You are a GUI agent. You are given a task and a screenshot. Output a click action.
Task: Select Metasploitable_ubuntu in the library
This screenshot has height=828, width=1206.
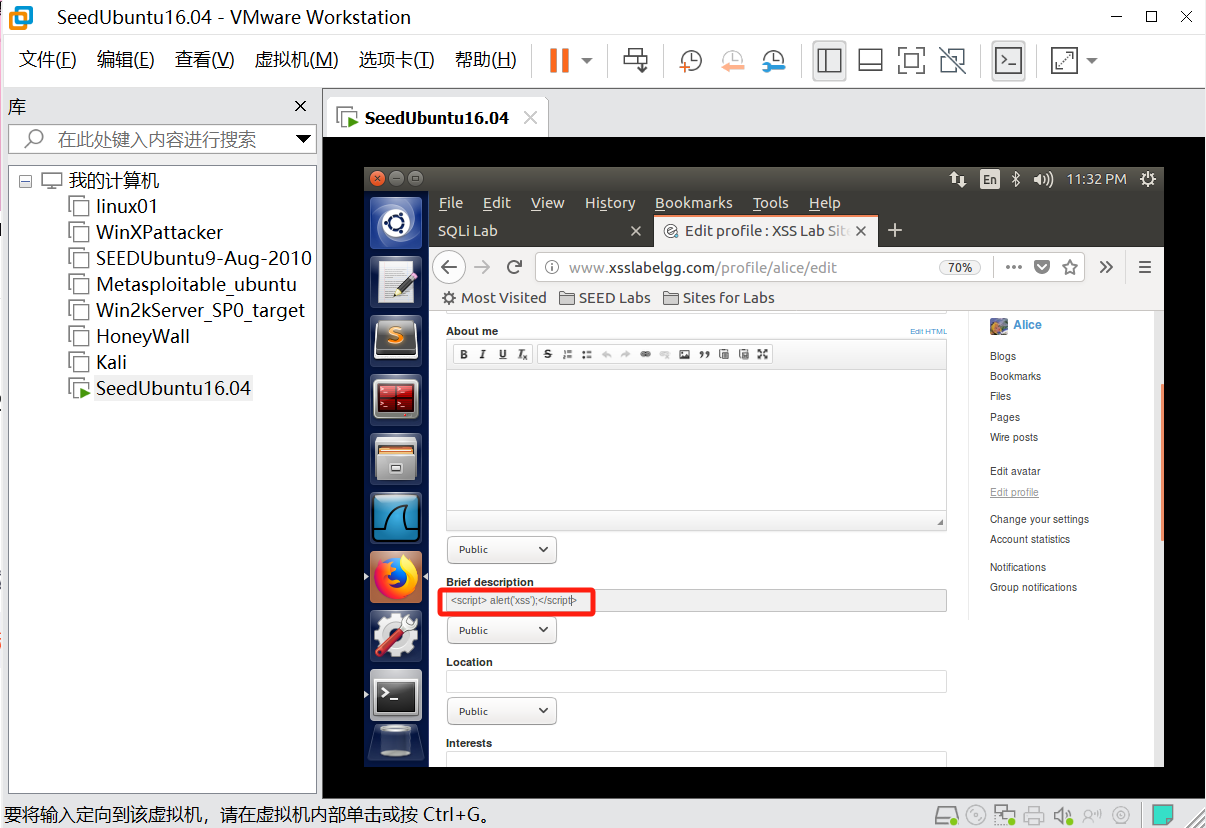196,284
